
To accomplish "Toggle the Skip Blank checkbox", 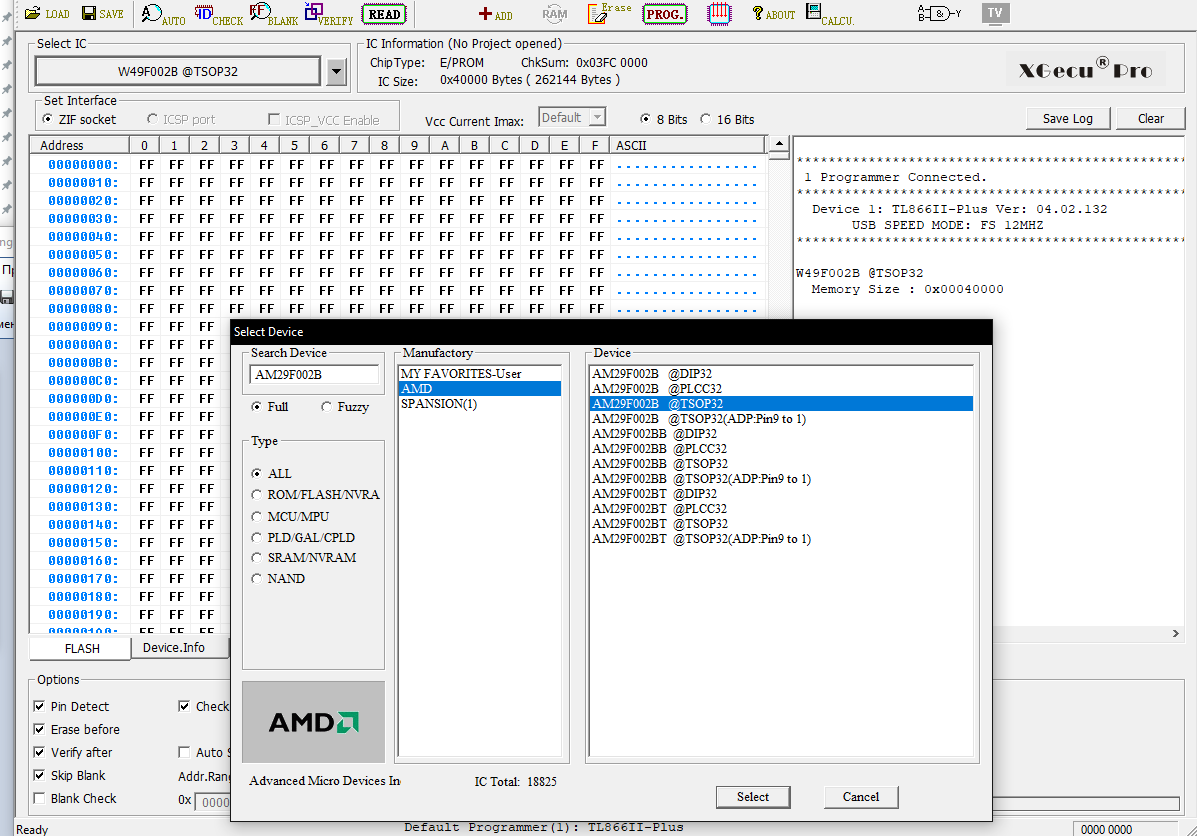I will [70, 775].
